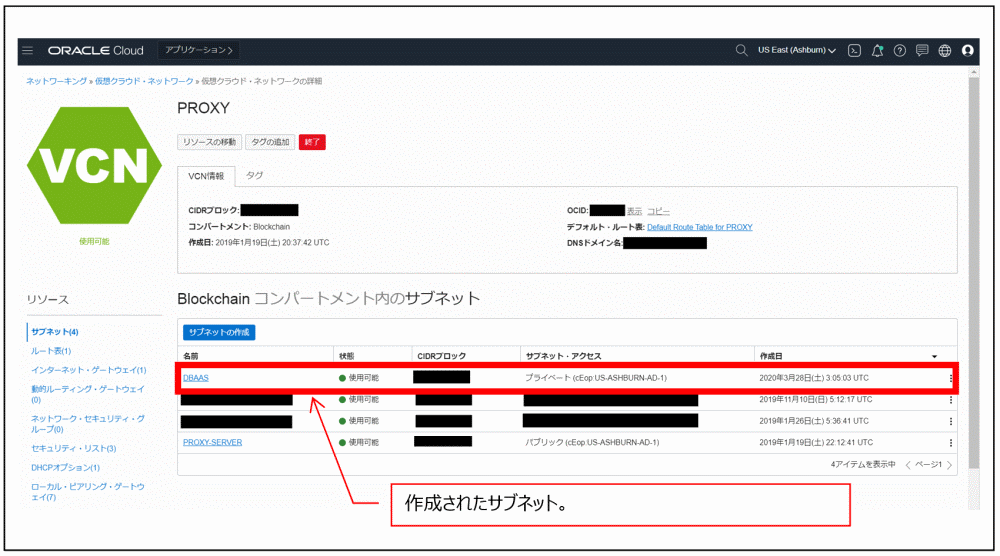Open the DBAAS subnet link
This screenshot has height=556, width=1000.
click(196, 378)
